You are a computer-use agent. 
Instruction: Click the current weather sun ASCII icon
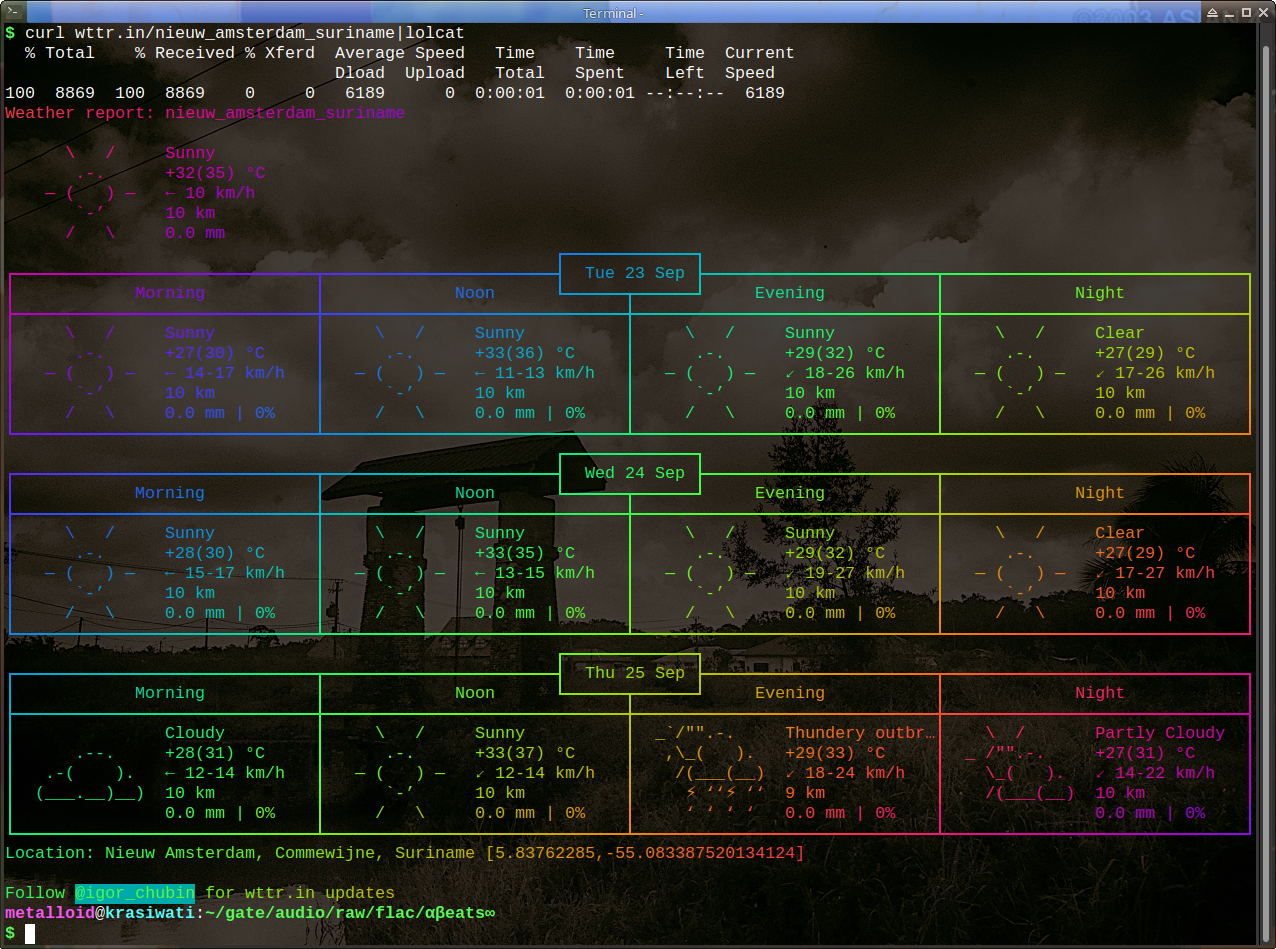[90, 193]
